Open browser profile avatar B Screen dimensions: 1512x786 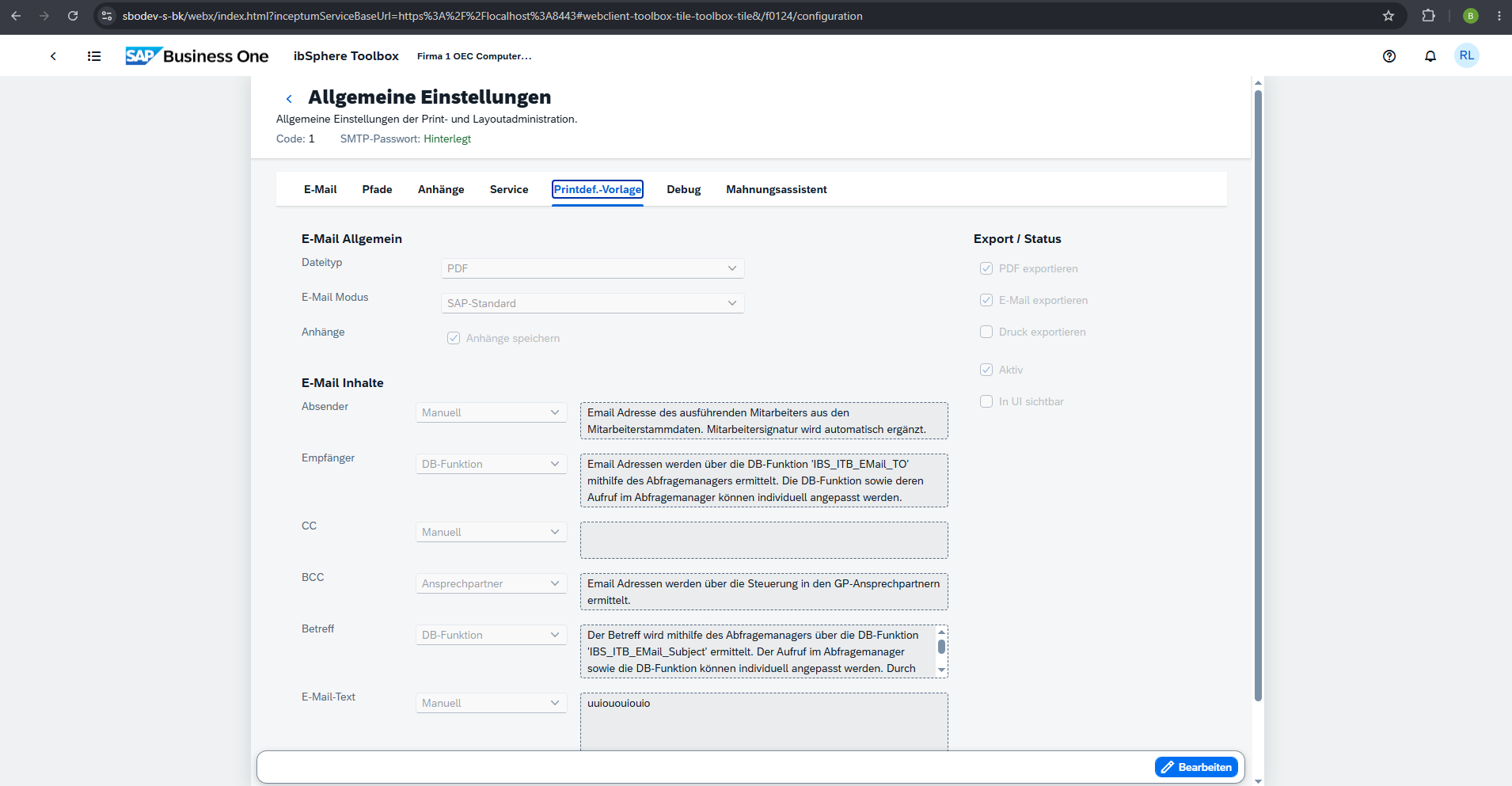tap(1471, 16)
